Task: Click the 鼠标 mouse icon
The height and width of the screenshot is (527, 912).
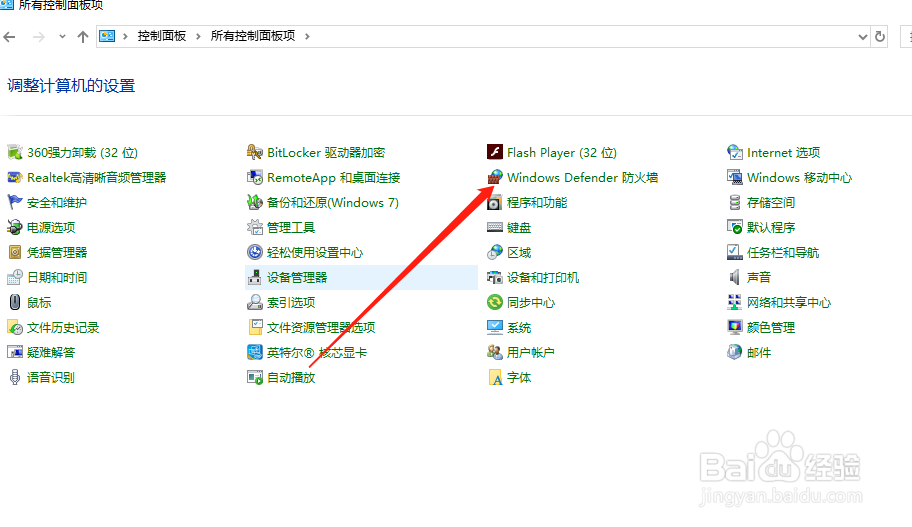Action: [15, 302]
